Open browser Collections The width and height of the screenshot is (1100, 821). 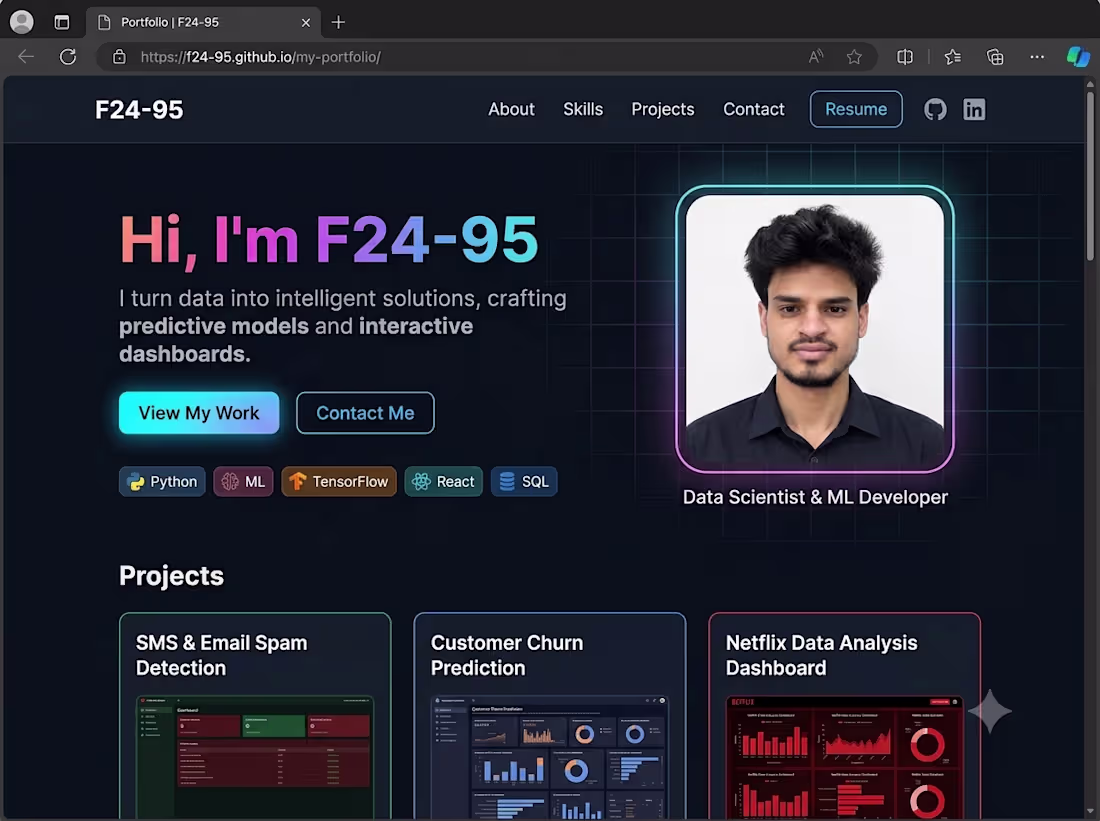click(995, 57)
